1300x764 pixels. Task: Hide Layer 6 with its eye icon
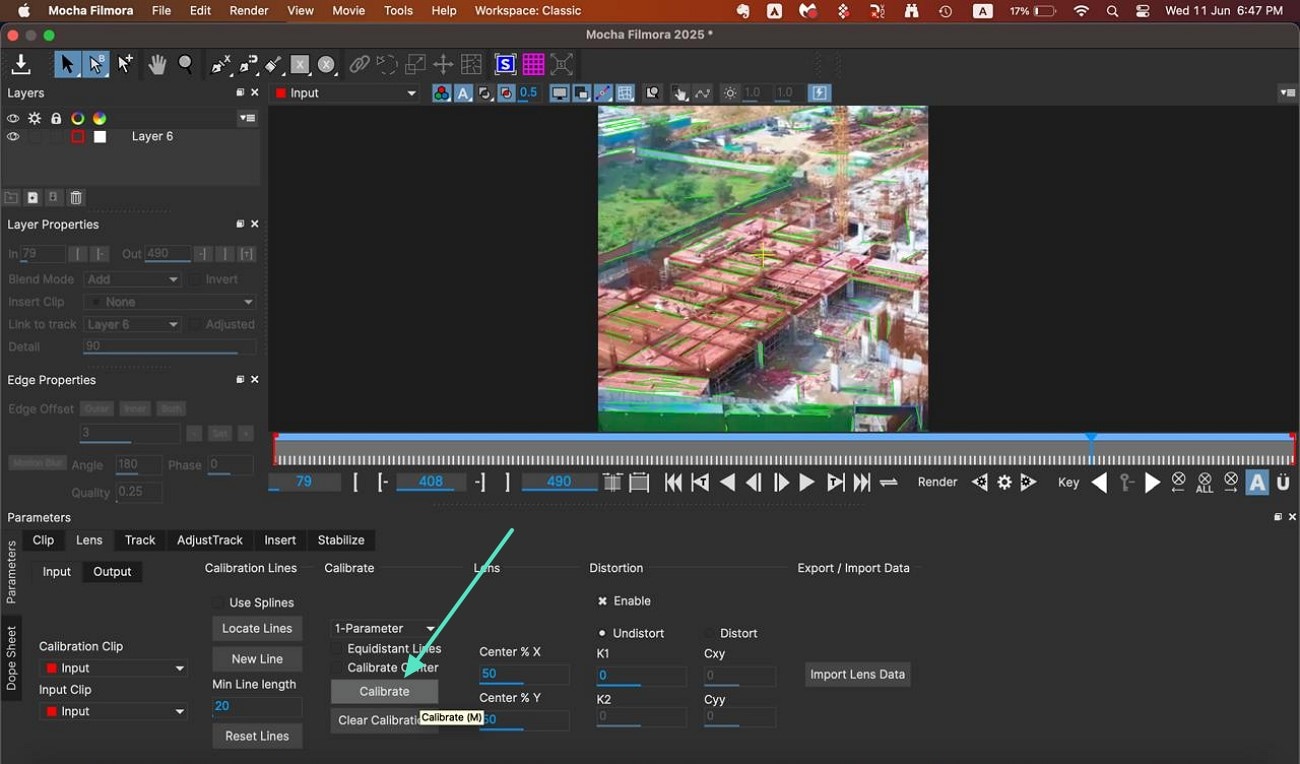pyautogui.click(x=13, y=137)
